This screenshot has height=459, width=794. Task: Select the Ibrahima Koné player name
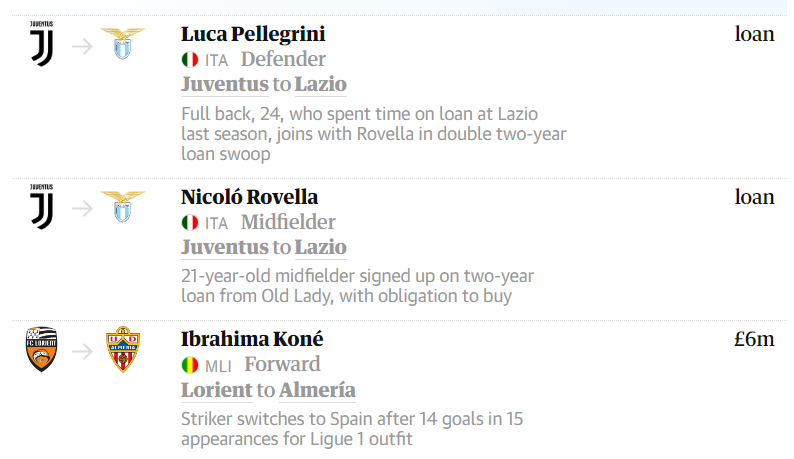252,339
